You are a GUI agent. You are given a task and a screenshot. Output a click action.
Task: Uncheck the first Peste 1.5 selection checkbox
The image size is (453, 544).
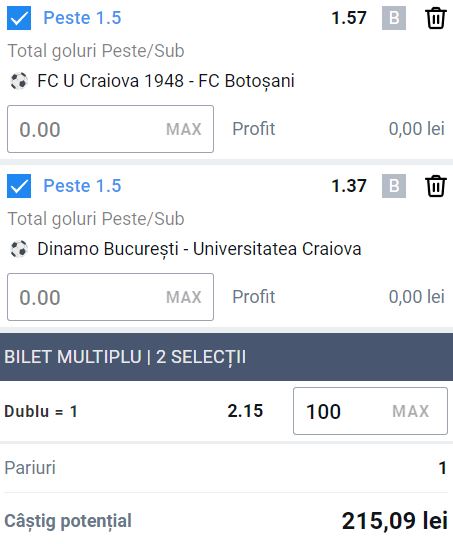[x=19, y=18]
